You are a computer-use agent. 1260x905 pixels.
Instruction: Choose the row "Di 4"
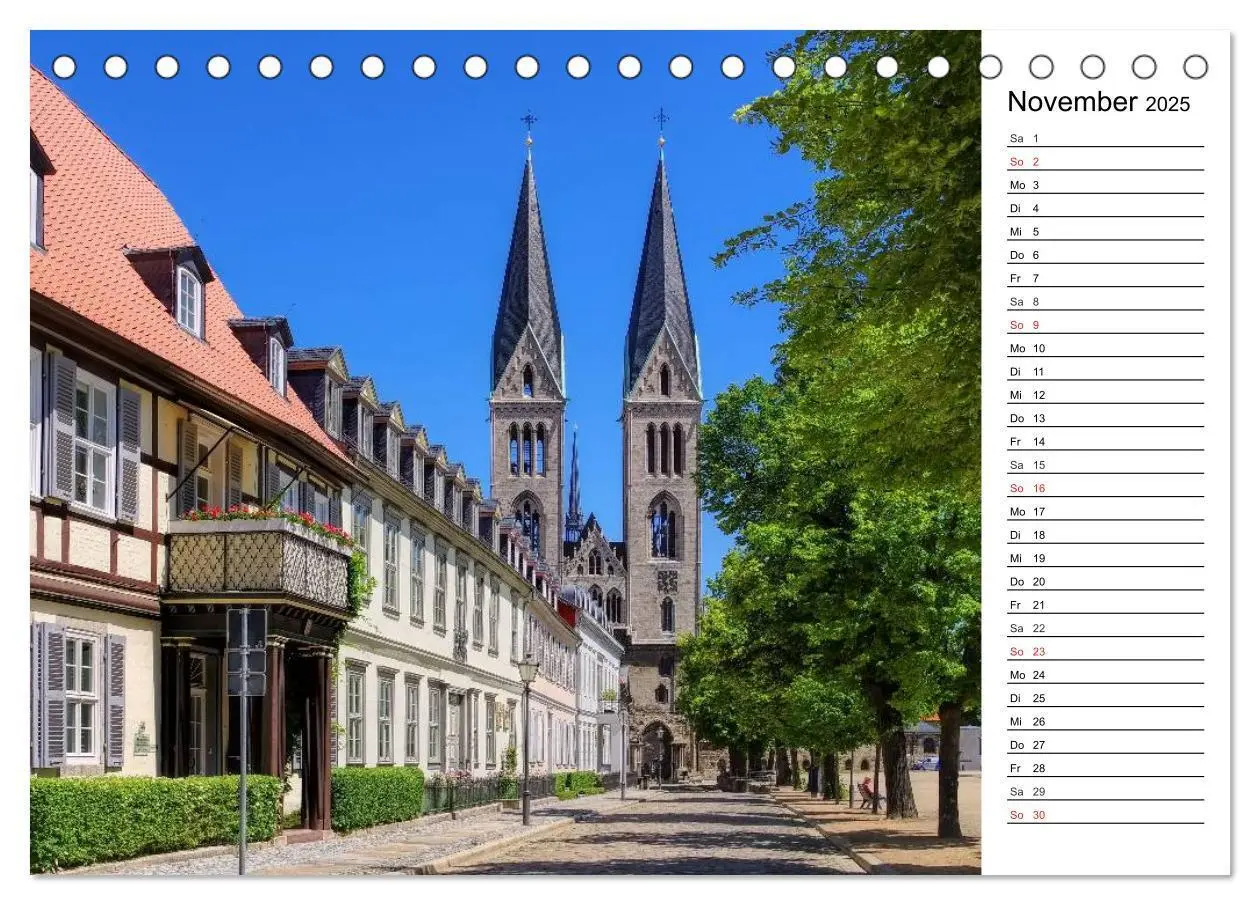point(1105,208)
